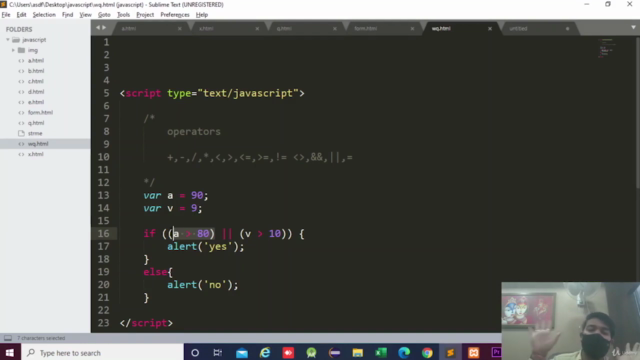Open Microsoft Edge from the taskbar

pyautogui.click(x=404, y=353)
